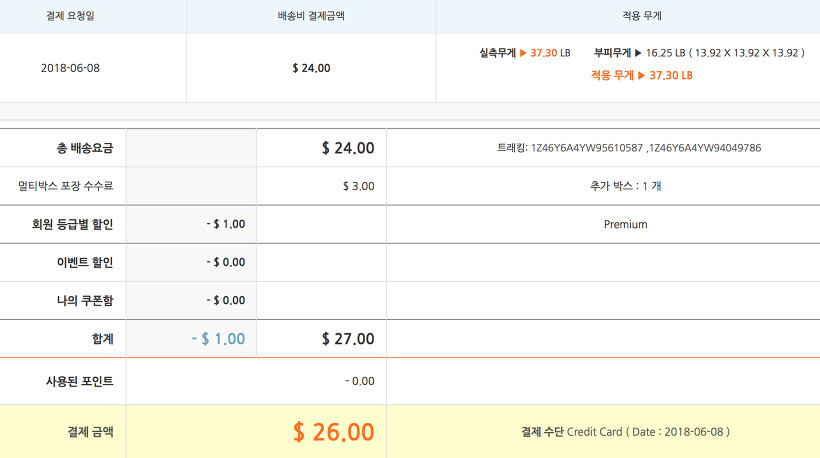
Task: Click the black arrow beside 부피무게
Action: (x=637, y=52)
